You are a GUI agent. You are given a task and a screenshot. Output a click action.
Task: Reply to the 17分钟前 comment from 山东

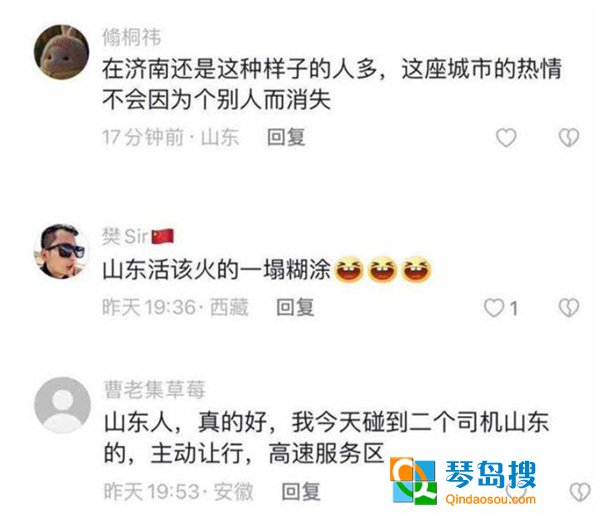pyautogui.click(x=286, y=137)
